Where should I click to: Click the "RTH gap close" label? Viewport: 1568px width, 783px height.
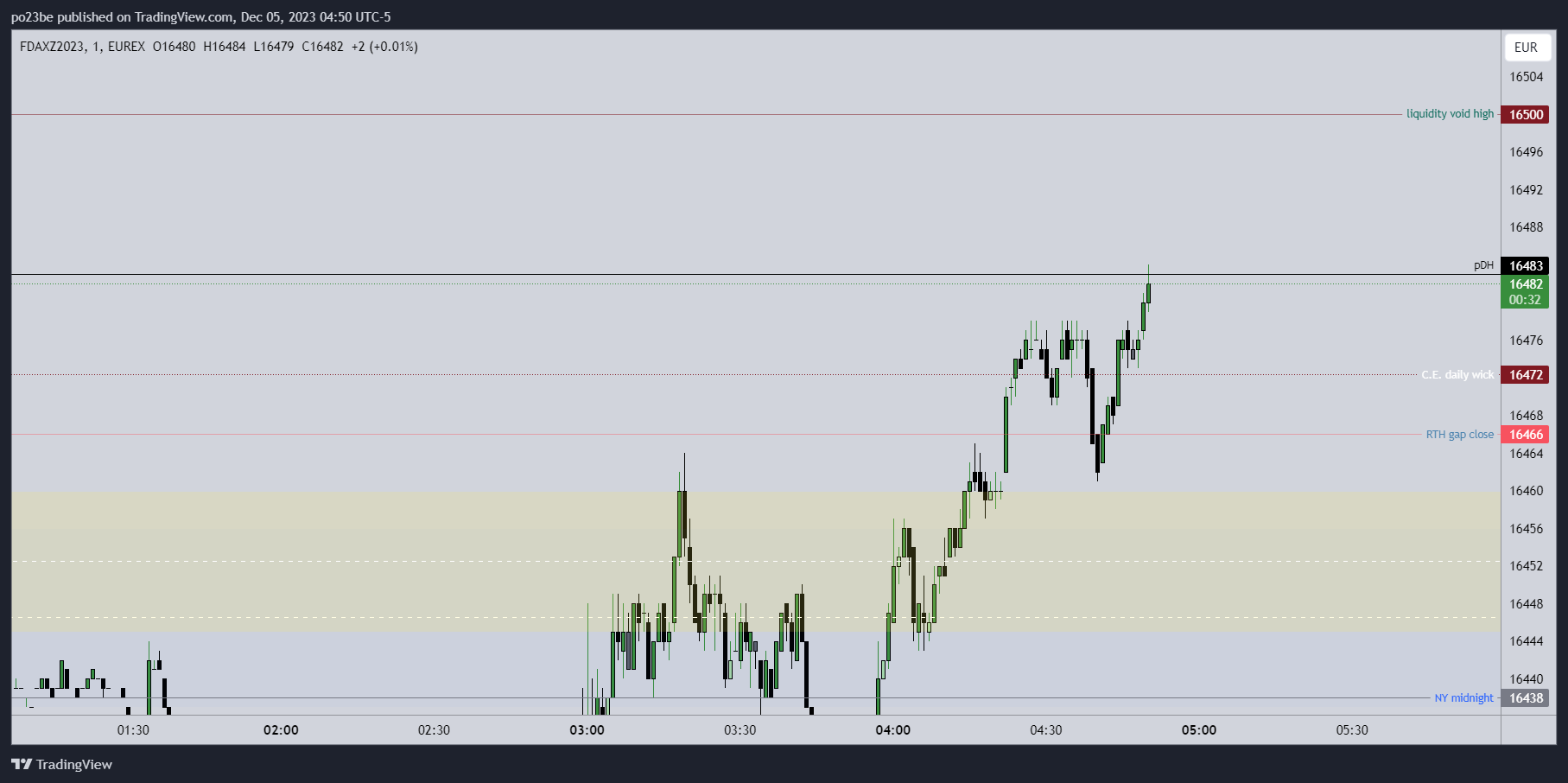[x=1459, y=435]
